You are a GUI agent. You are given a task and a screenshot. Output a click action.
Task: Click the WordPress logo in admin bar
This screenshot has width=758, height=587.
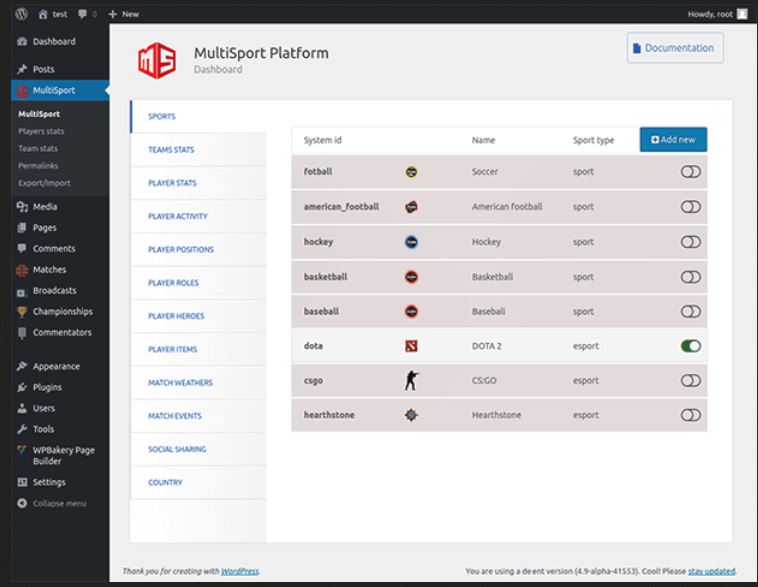click(x=22, y=14)
